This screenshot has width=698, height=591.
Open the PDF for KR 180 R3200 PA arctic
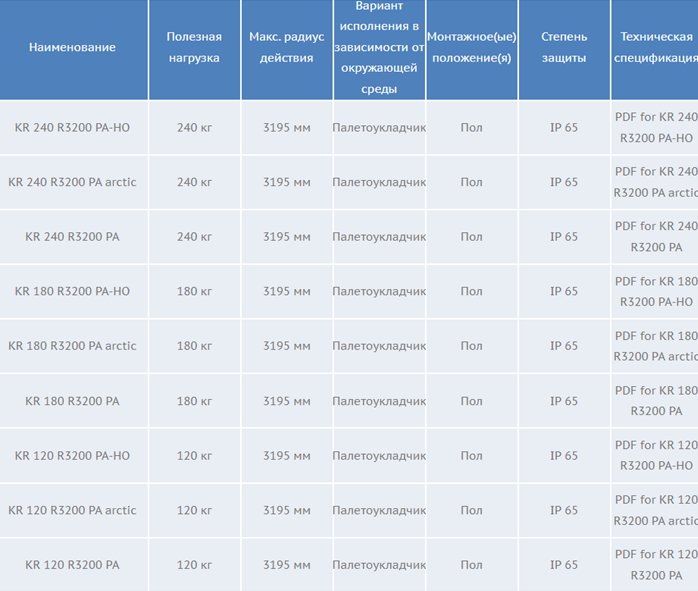point(656,346)
